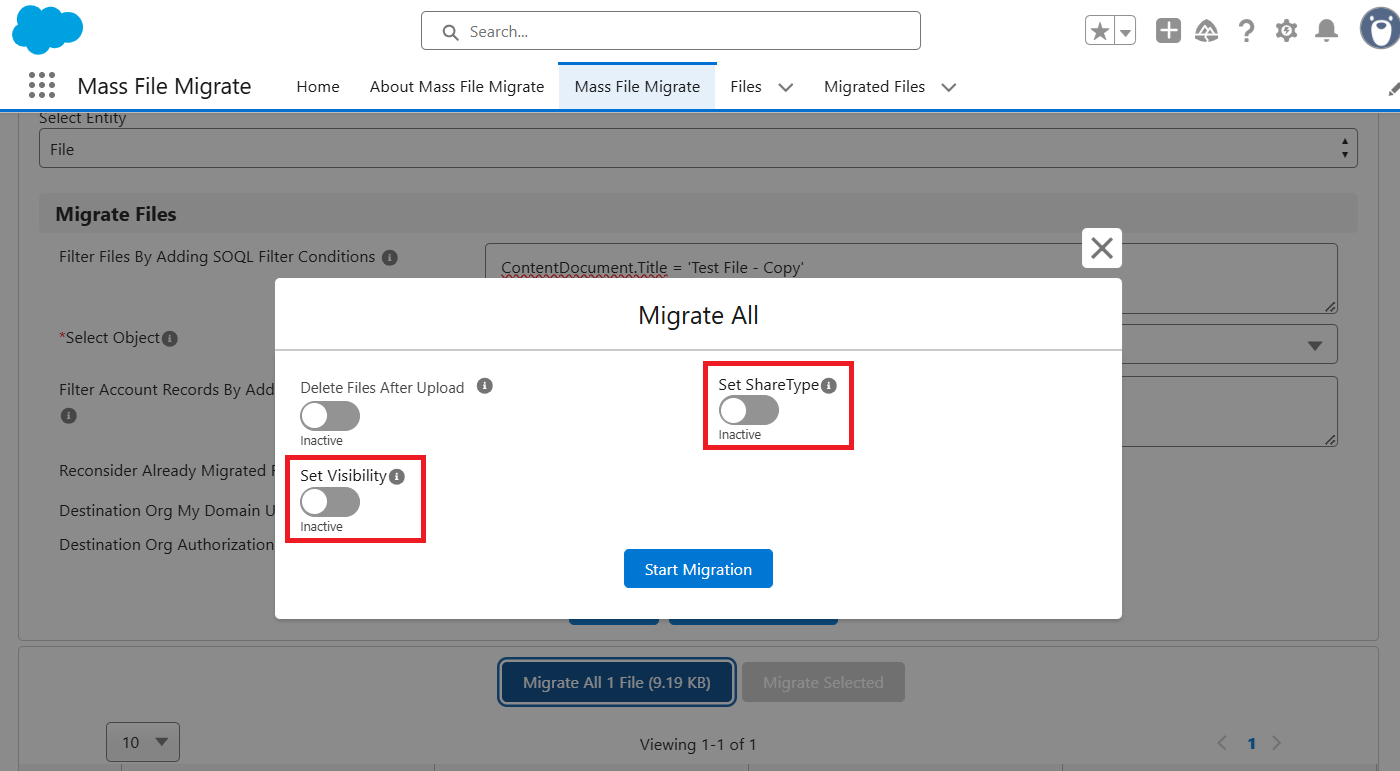This screenshot has height=771, width=1400.
Task: Open Global Actions plus icon
Action: [x=1168, y=31]
